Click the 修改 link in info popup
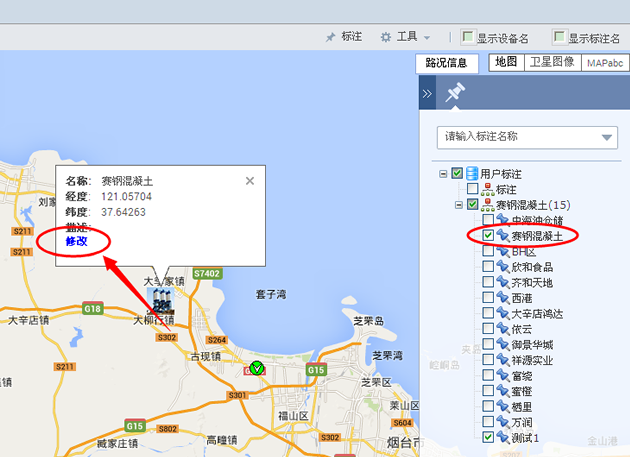The width and height of the screenshot is (630, 457). click(77, 241)
